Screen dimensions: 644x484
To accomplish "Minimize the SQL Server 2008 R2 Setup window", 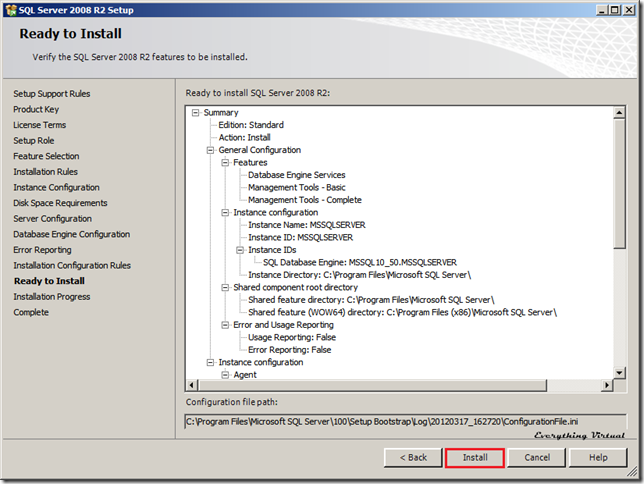I will click(602, 10).
